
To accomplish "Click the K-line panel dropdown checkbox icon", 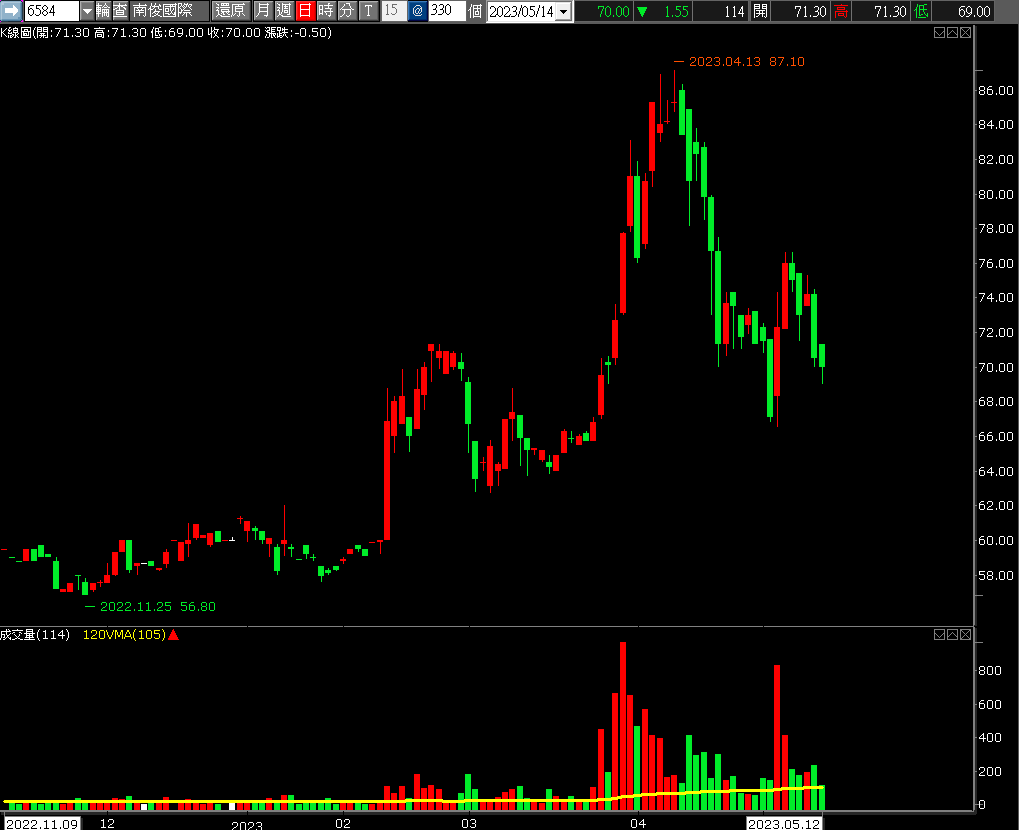I will point(939,32).
